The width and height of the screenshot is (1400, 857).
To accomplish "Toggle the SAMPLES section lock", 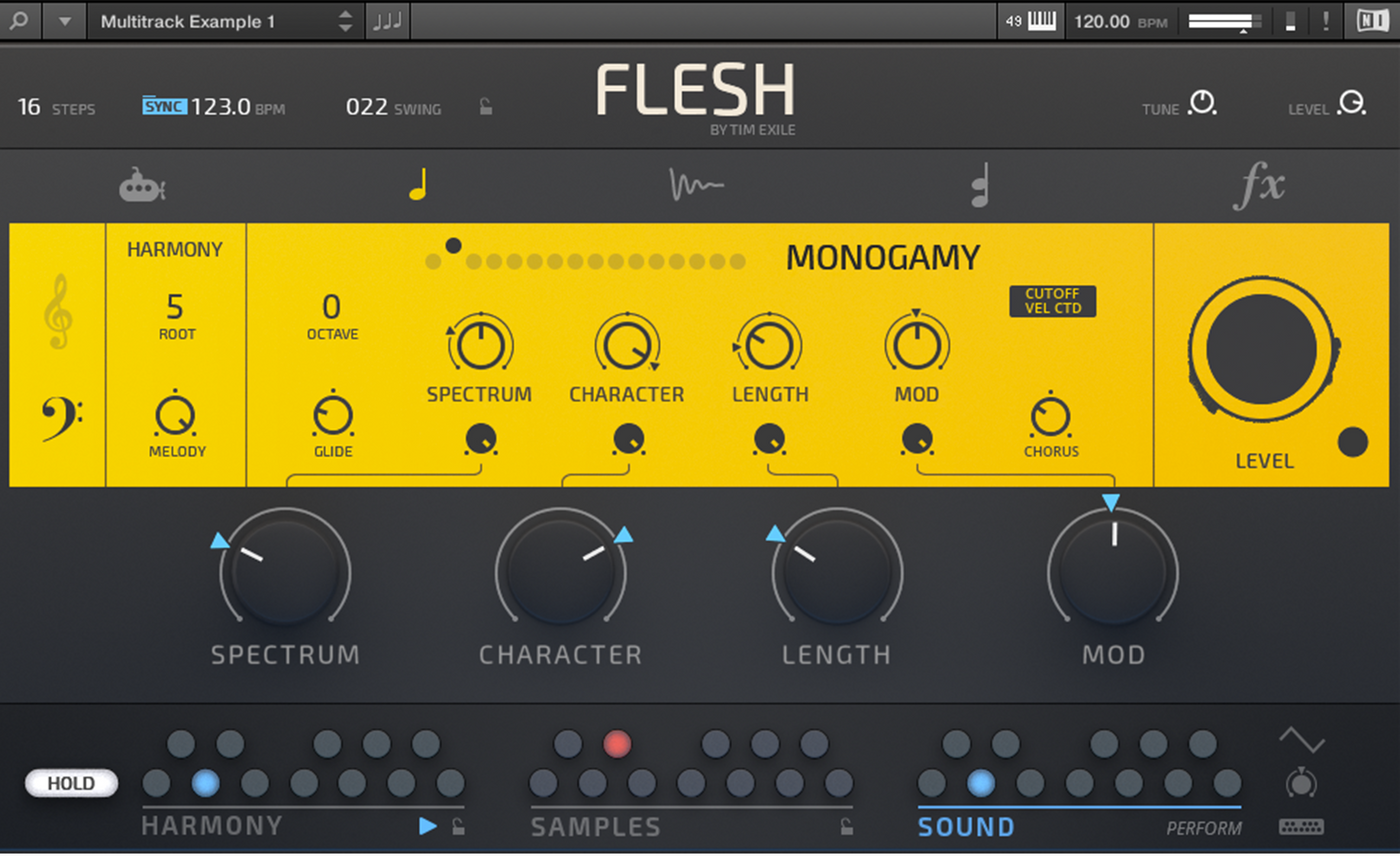I will (846, 826).
